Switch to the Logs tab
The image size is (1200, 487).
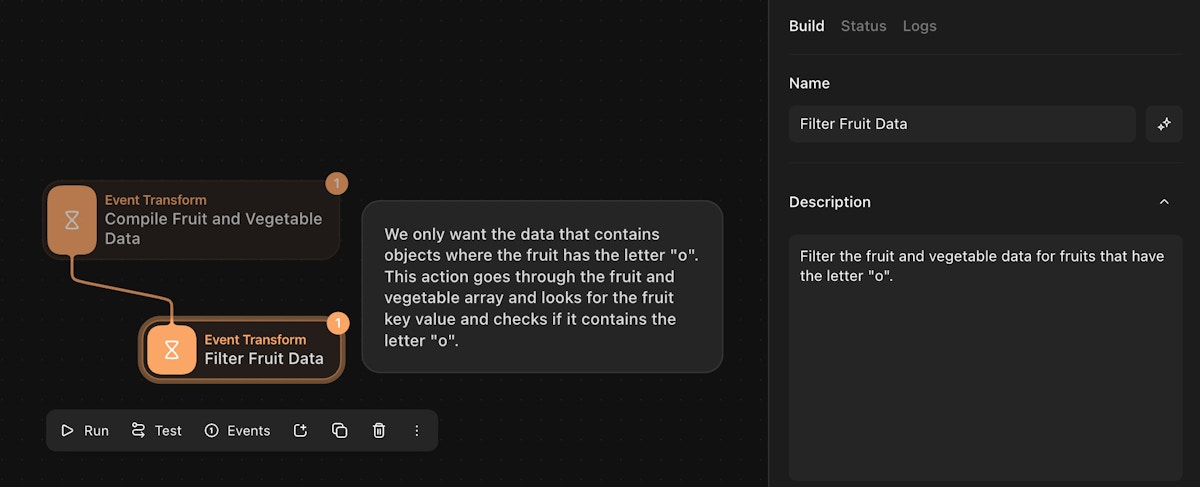(x=919, y=26)
